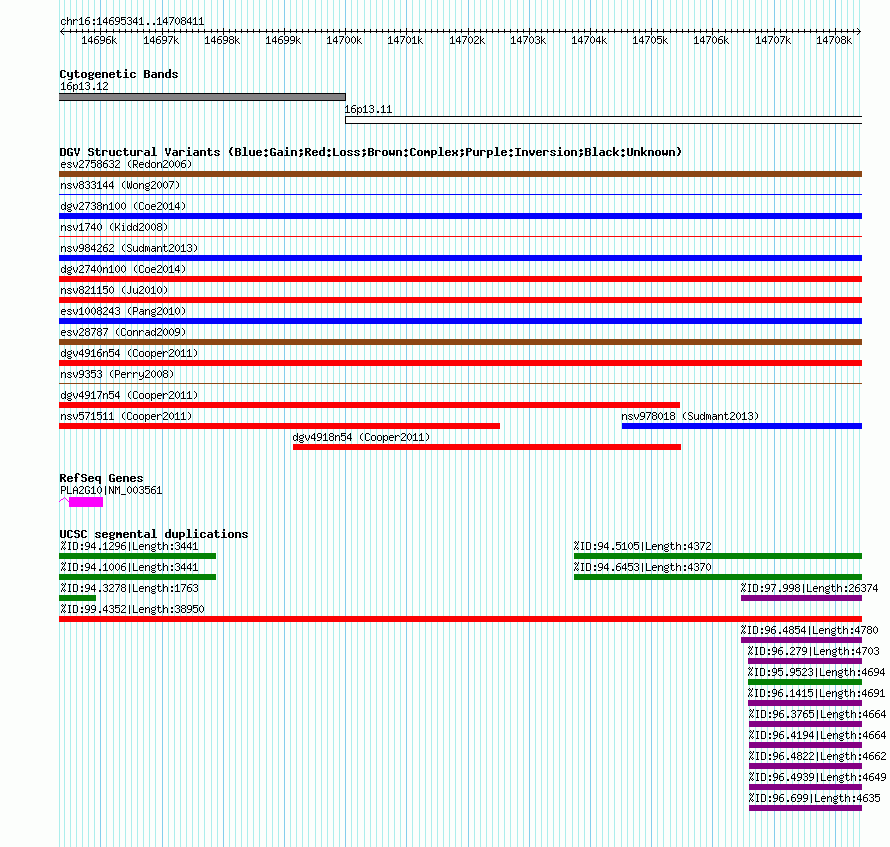Viewport: 890px width, 847px height.
Task: Click the %ID:97.998|Length:26374 label
Action: pos(809,588)
